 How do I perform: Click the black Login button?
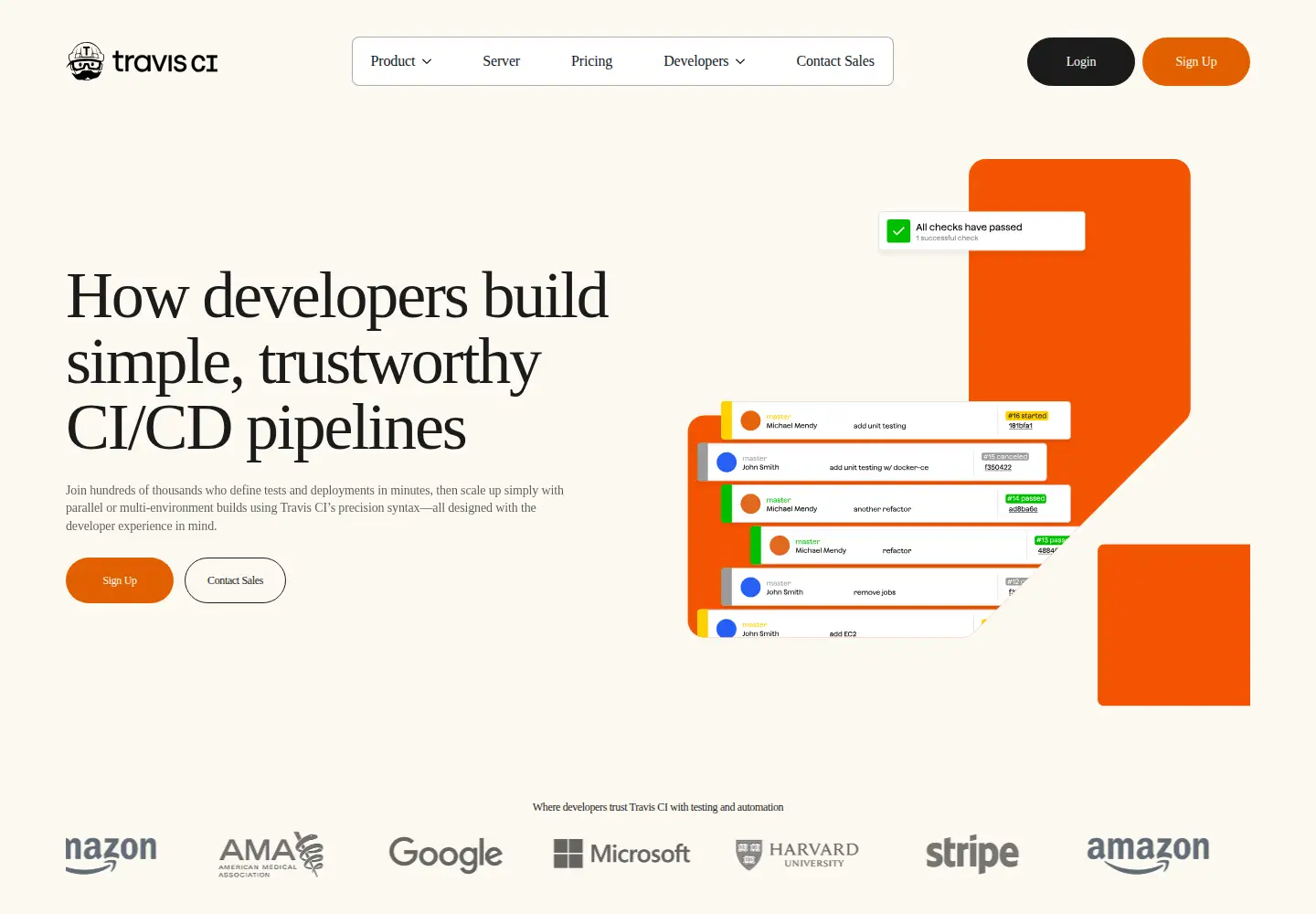1081,61
